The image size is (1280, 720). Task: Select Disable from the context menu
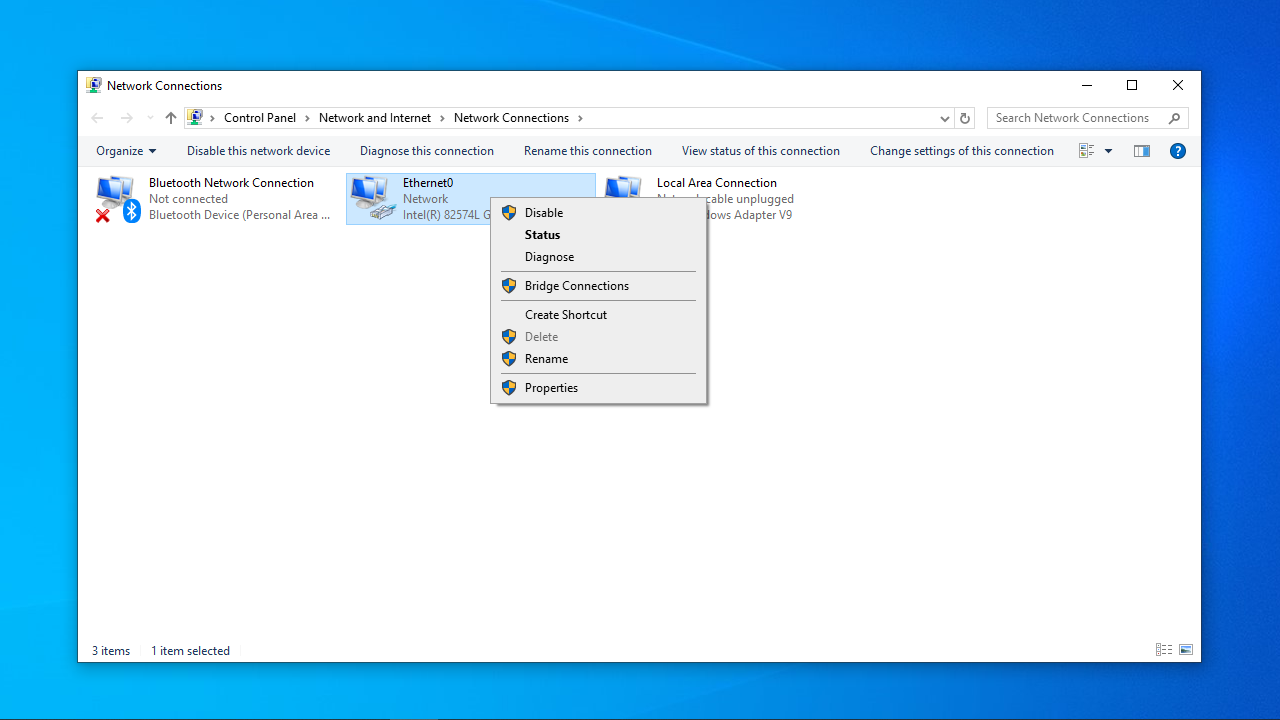[x=544, y=213]
